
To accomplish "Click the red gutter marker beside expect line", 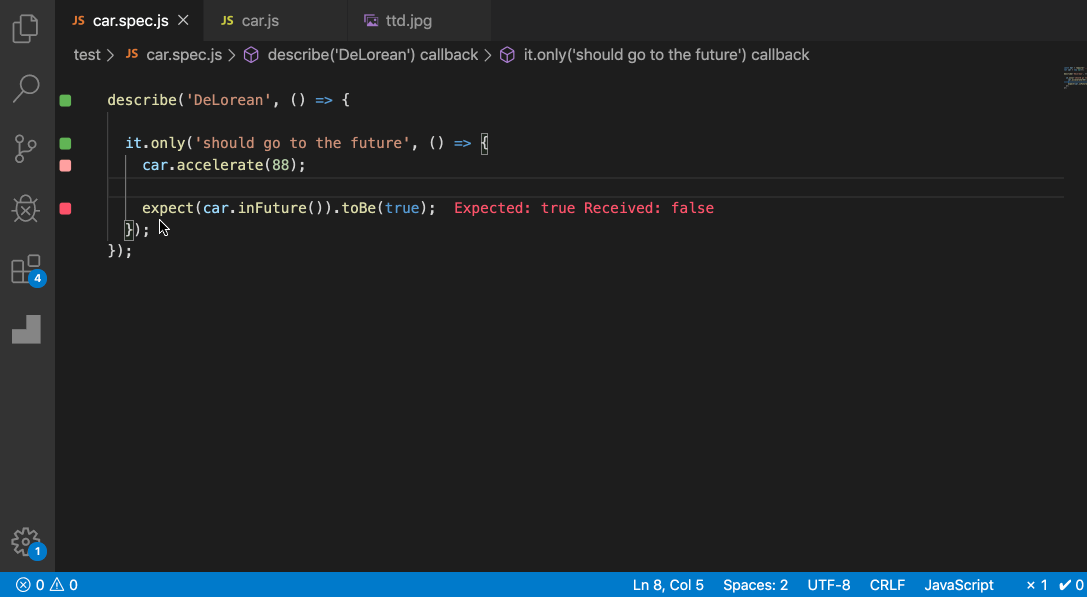I will (x=65, y=208).
